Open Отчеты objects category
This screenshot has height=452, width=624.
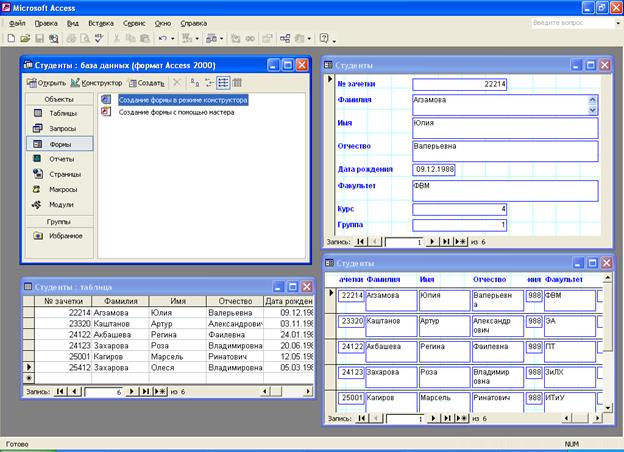(60, 158)
